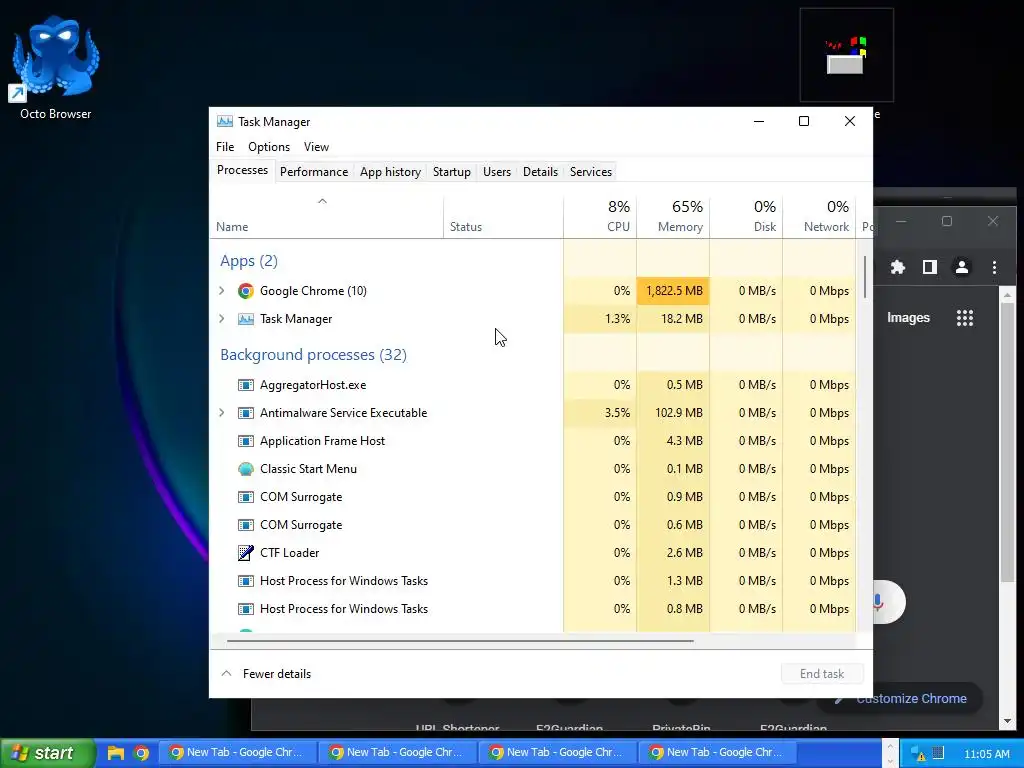Open the Images link in Chrome

908,318
